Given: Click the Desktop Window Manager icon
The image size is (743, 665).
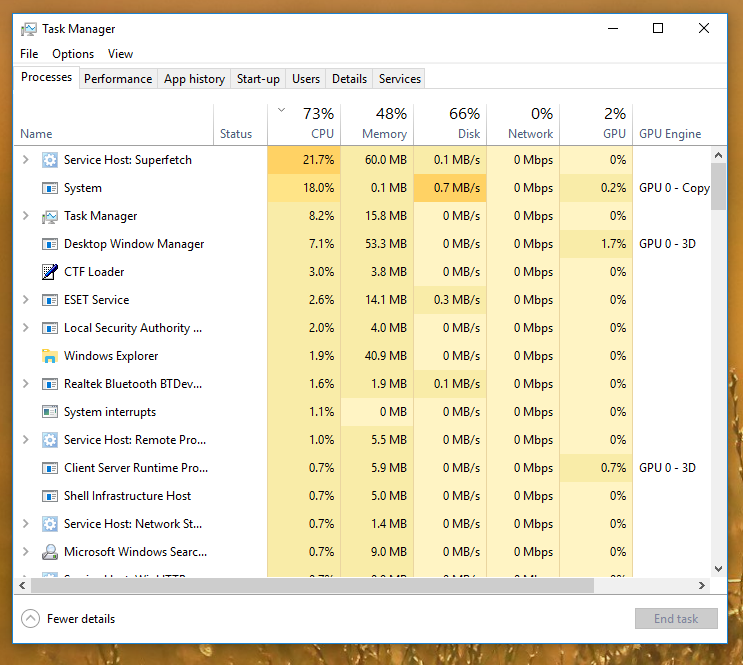Looking at the screenshot, I should point(50,244).
